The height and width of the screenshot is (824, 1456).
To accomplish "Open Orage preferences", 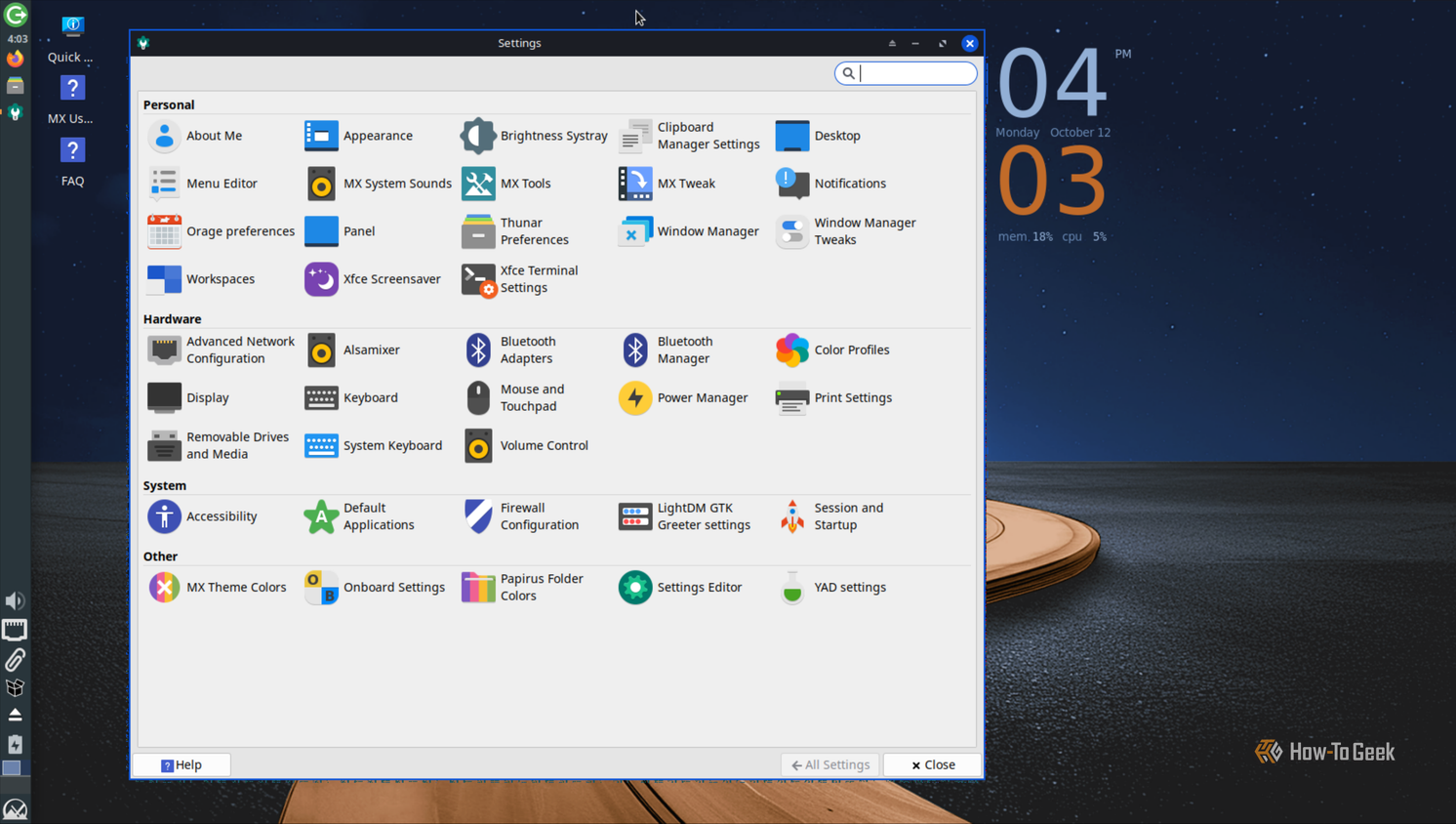I will click(x=221, y=231).
